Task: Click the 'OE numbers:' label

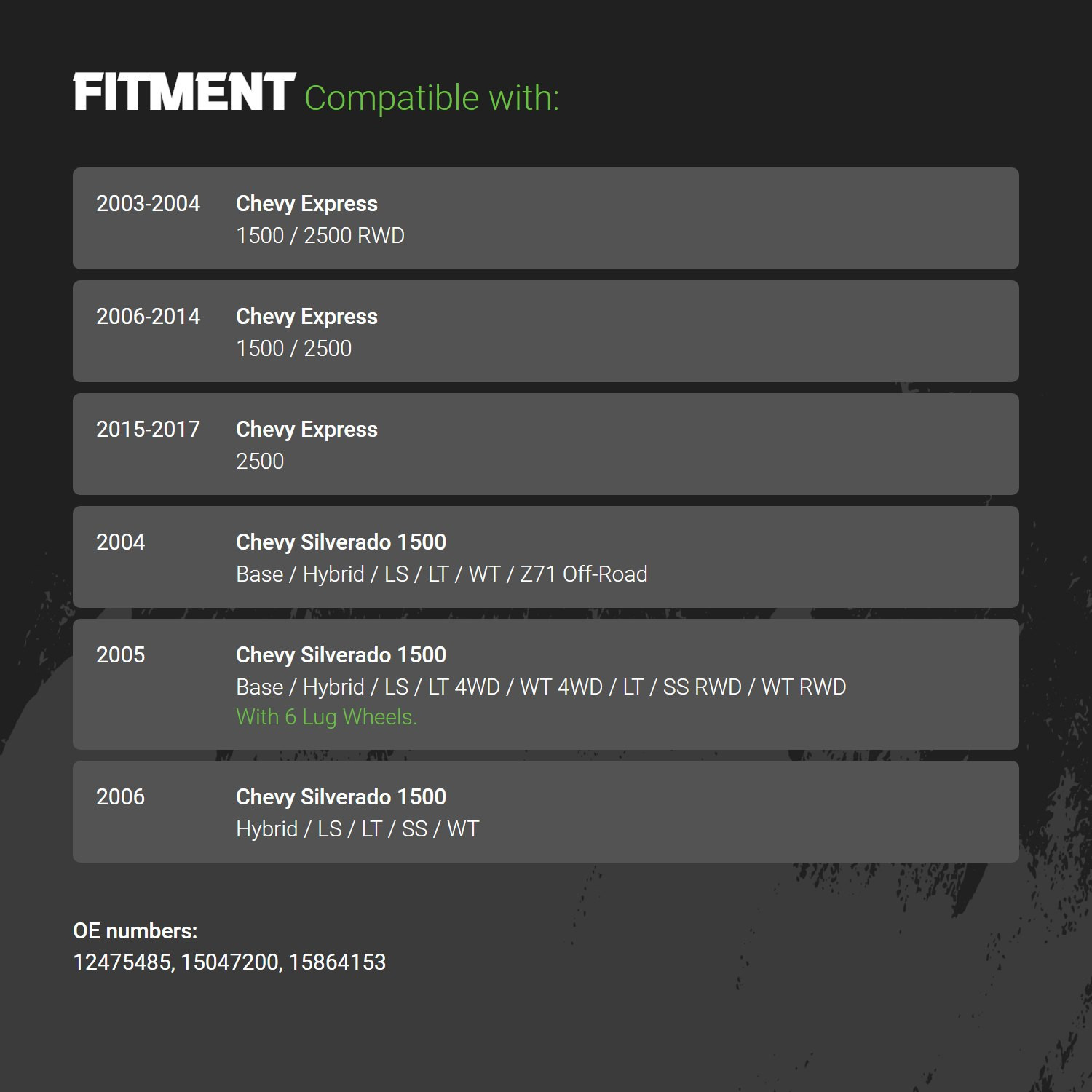Action: [x=135, y=931]
